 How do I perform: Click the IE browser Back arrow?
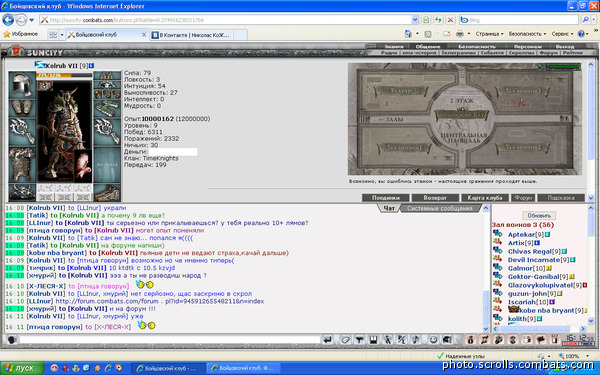pos(8,20)
